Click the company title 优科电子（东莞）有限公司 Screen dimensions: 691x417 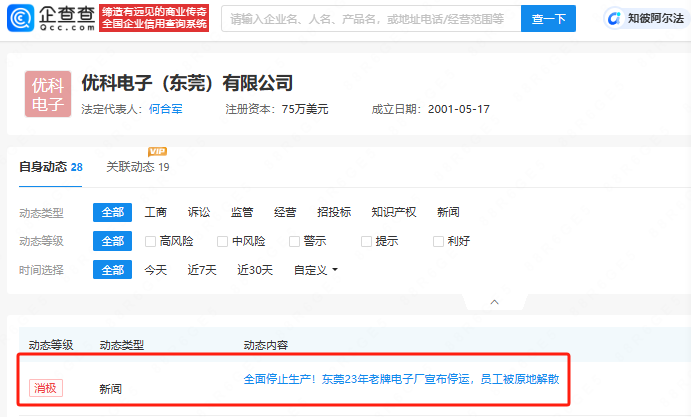coord(187,83)
